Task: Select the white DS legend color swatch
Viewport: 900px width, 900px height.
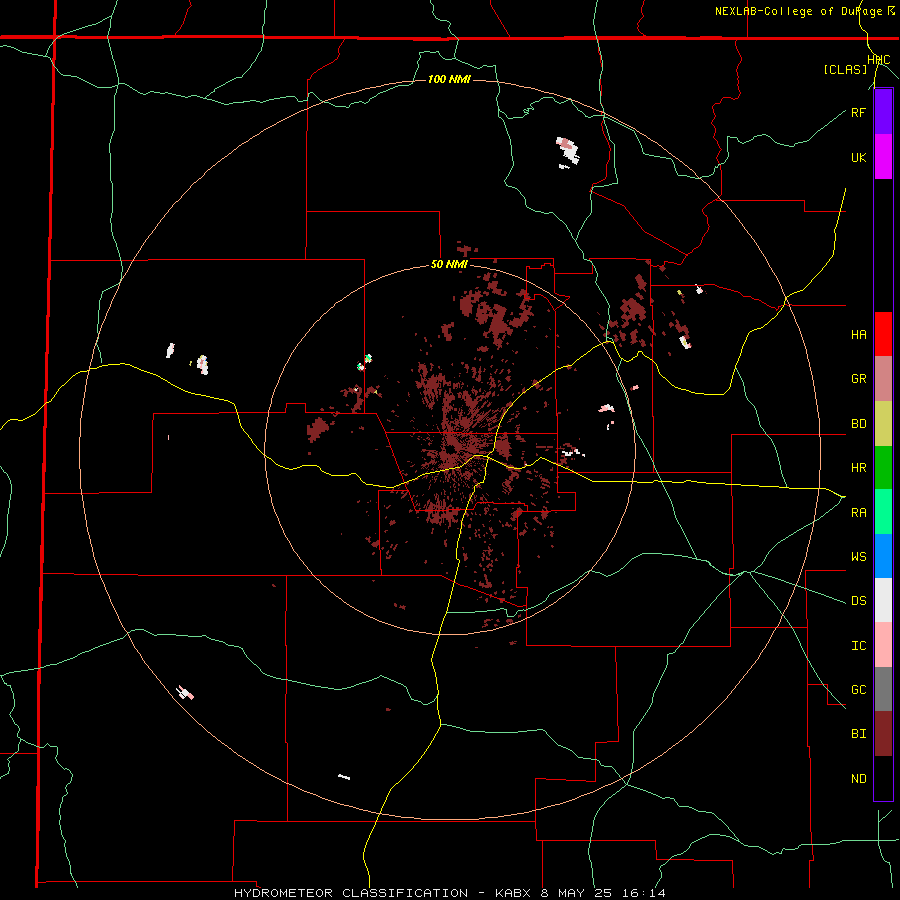Action: [x=883, y=600]
